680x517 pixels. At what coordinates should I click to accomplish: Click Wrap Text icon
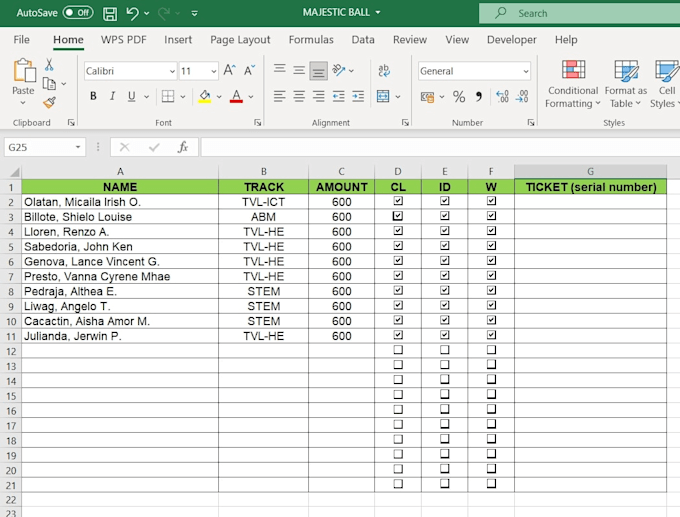[384, 70]
